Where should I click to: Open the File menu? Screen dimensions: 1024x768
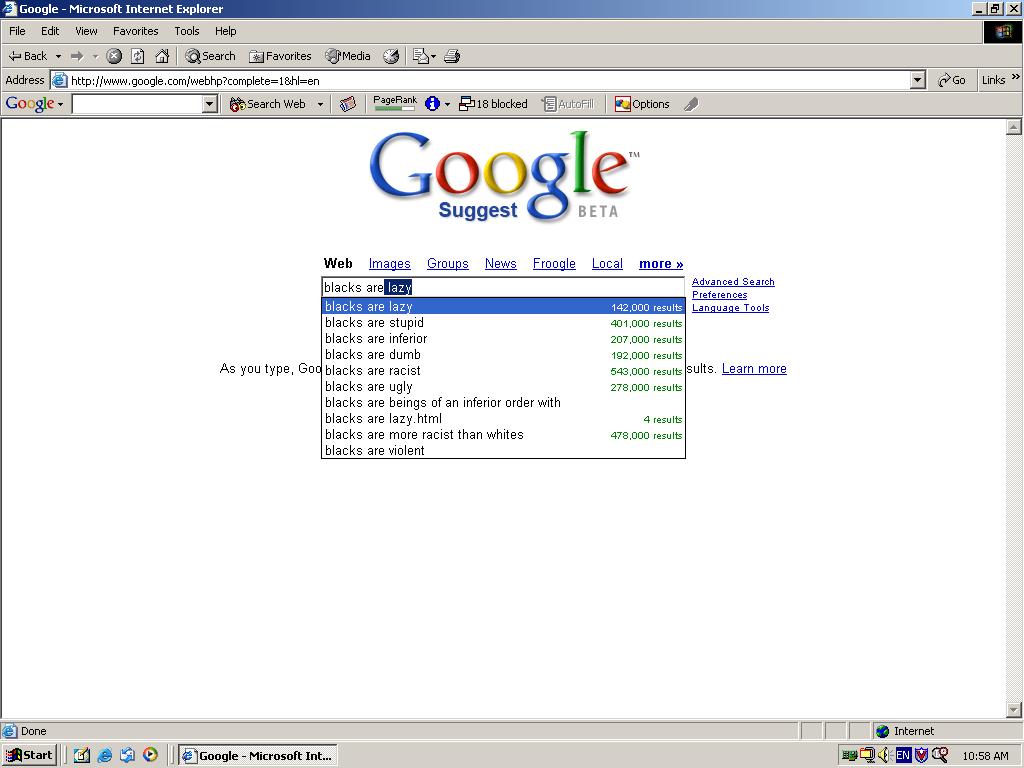click(17, 31)
